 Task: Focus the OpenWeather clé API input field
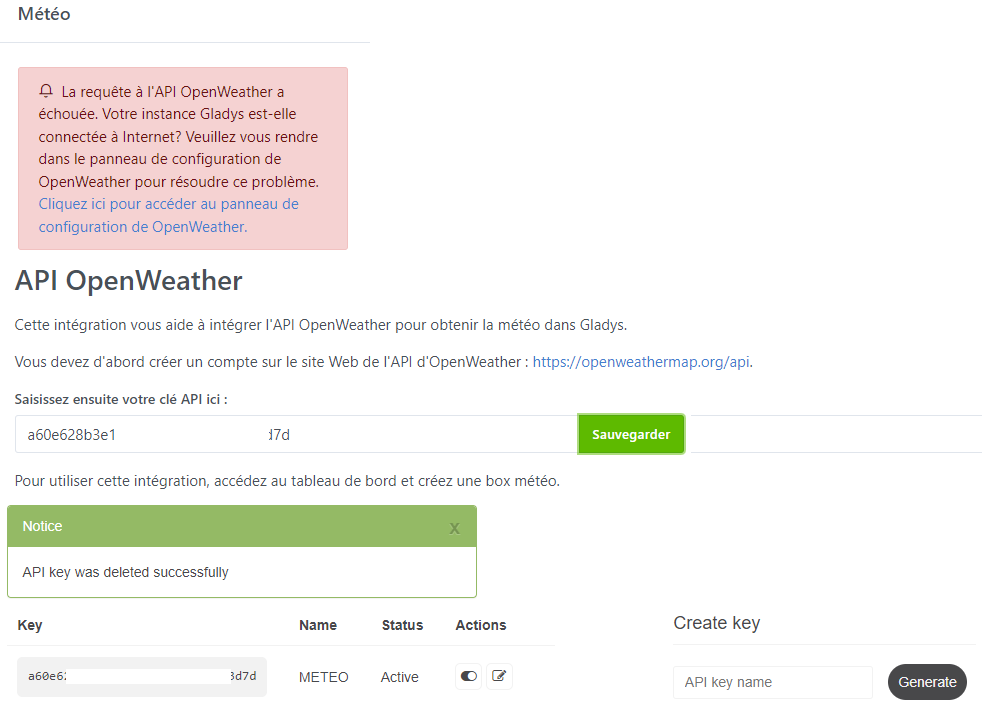[296, 435]
